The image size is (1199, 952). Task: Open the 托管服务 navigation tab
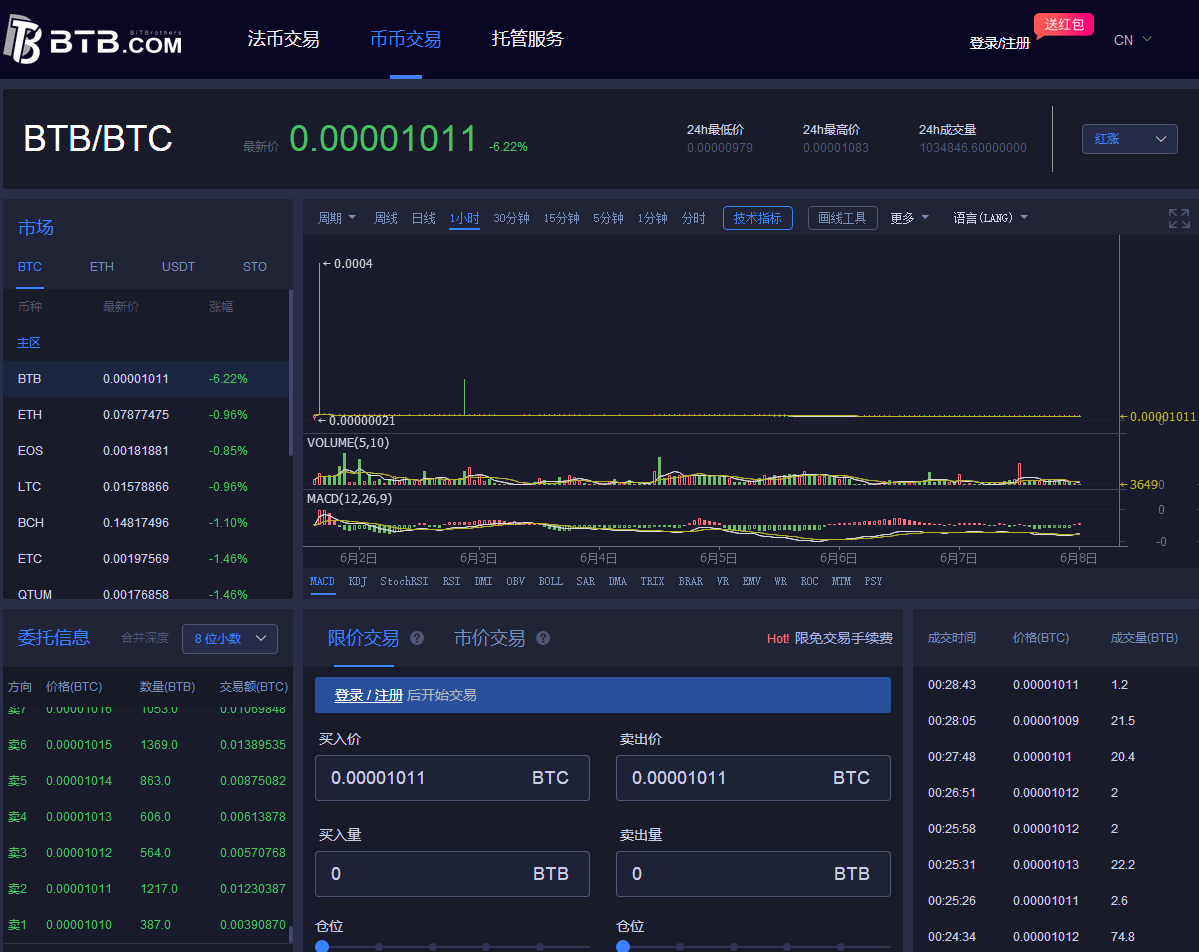[x=528, y=39]
